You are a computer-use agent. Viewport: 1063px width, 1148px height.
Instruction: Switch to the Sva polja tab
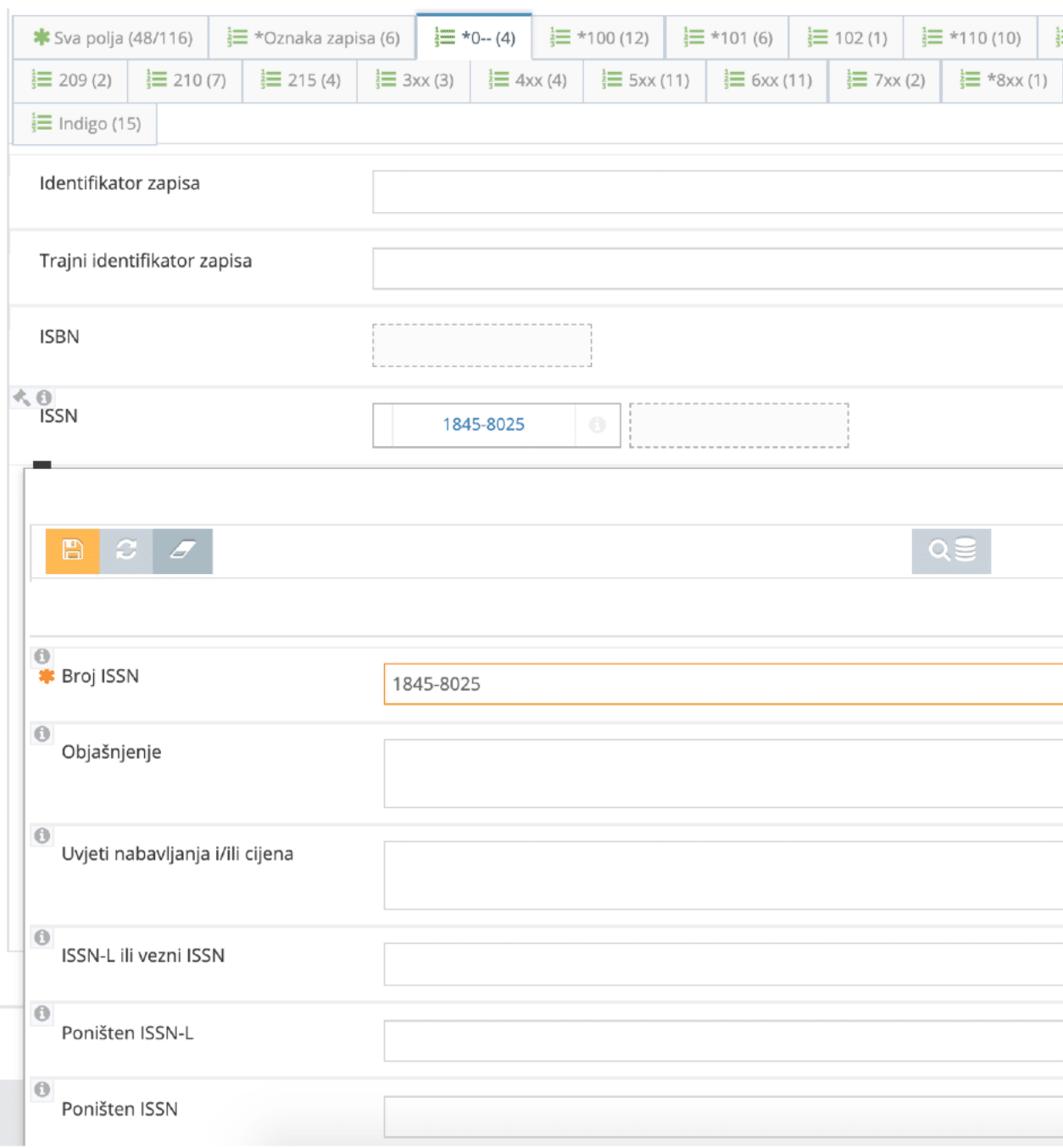click(109, 37)
